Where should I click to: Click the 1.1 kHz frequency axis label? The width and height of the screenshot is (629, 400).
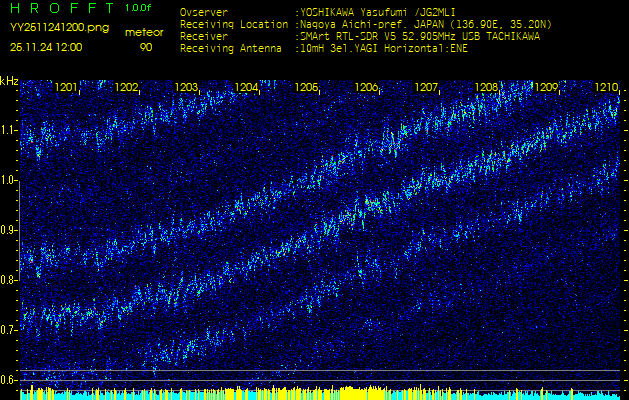(9, 130)
